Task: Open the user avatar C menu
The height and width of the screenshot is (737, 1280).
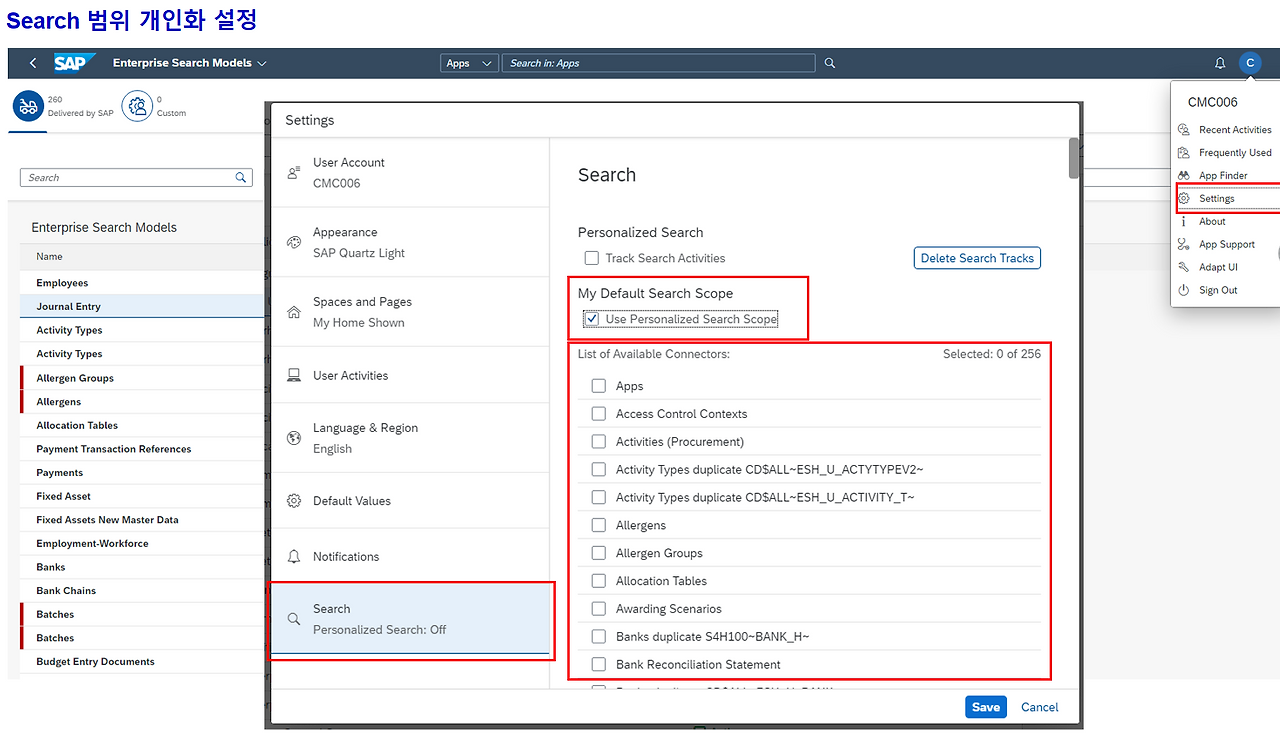Action: pos(1250,63)
